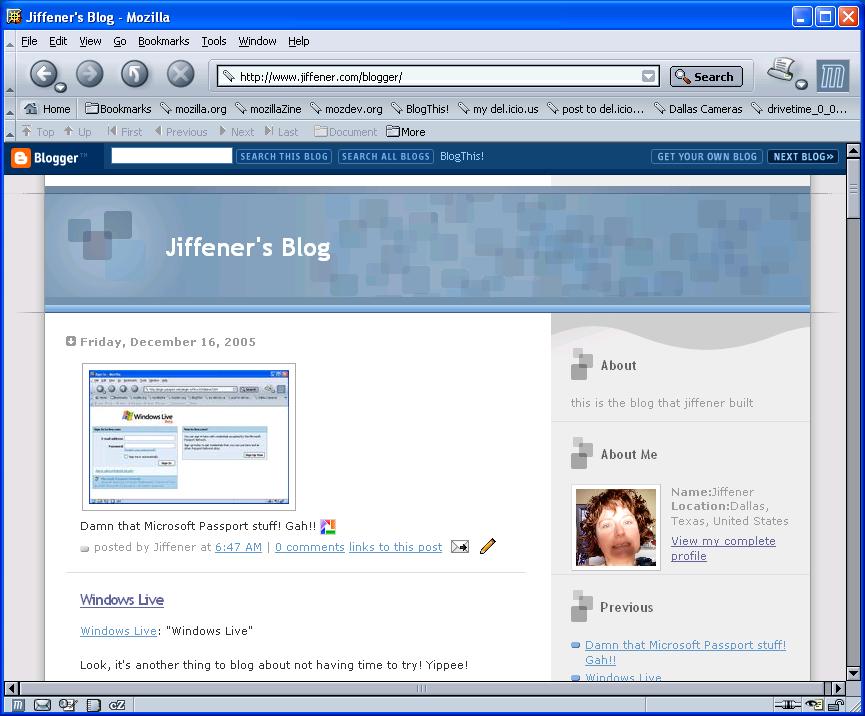Click the Search button beside URL bar

[706, 77]
